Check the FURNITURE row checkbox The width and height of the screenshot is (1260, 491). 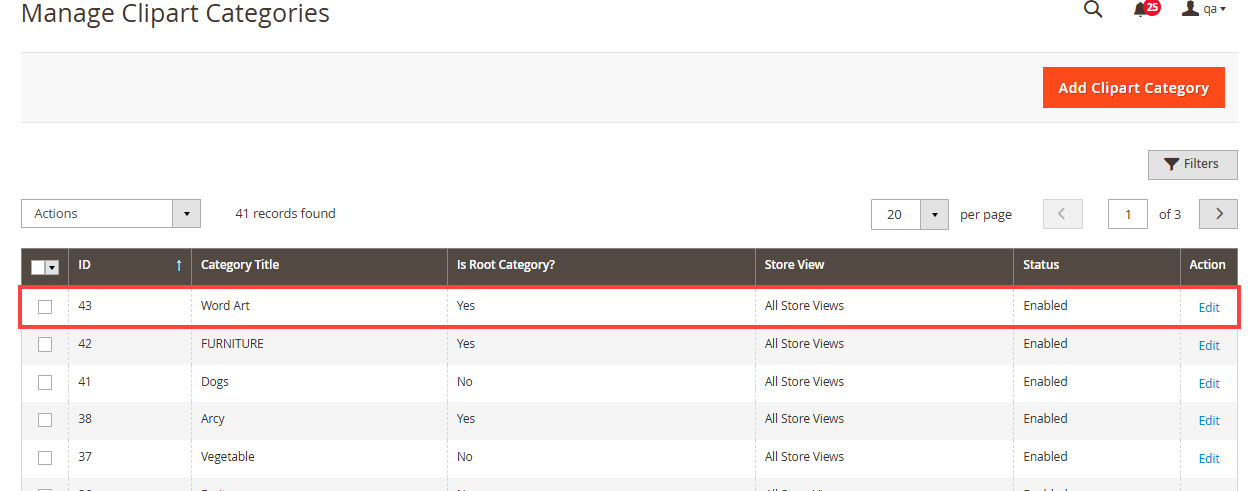[45, 344]
